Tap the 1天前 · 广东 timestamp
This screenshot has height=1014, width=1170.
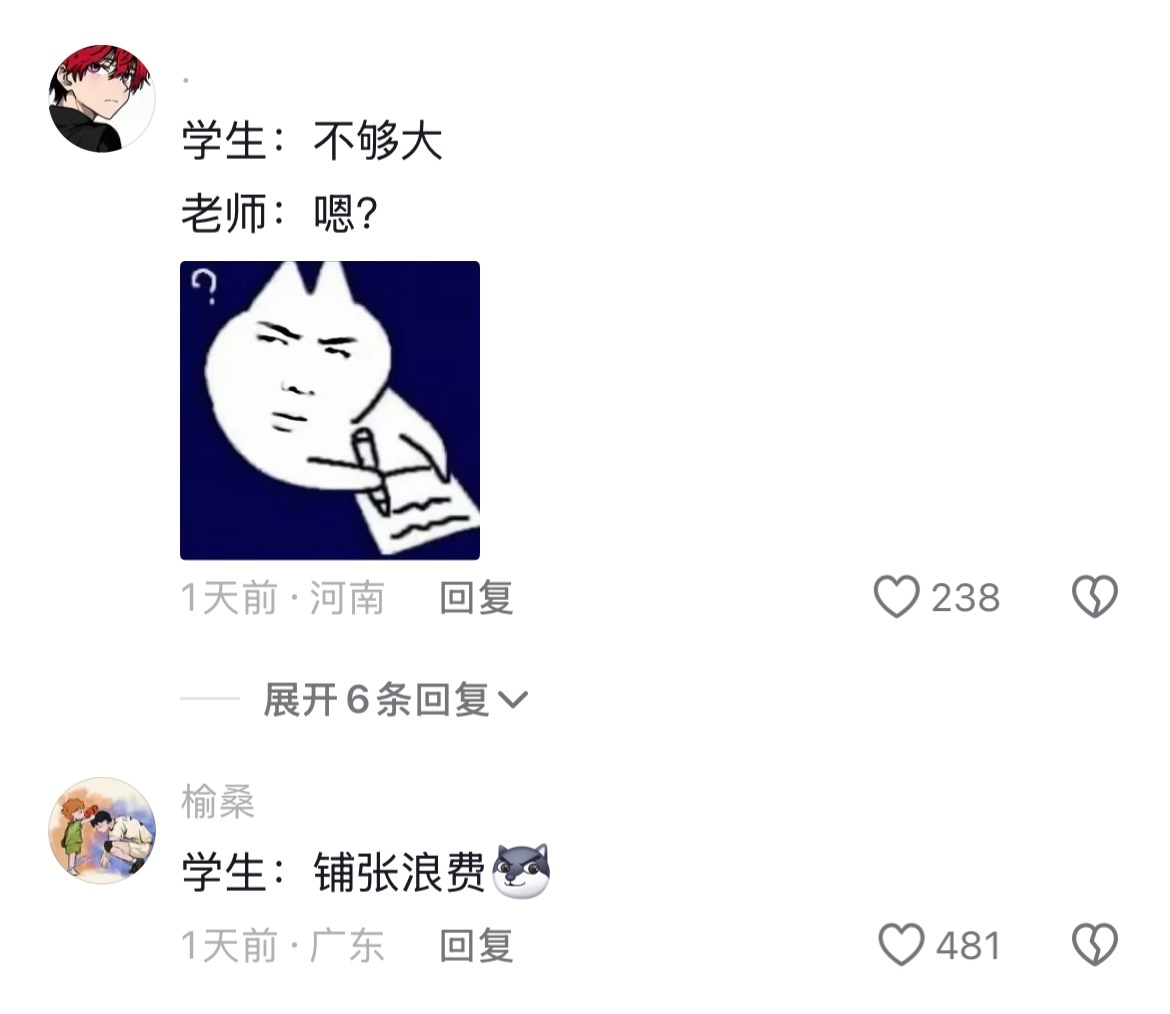(283, 945)
